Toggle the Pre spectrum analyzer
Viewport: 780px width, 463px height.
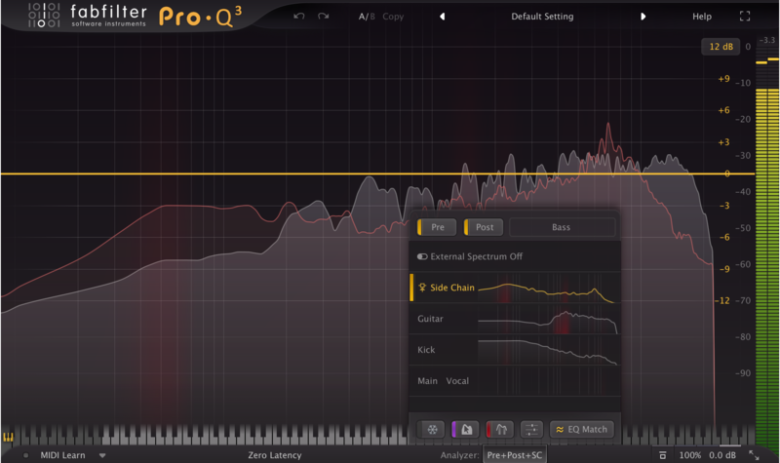point(437,227)
